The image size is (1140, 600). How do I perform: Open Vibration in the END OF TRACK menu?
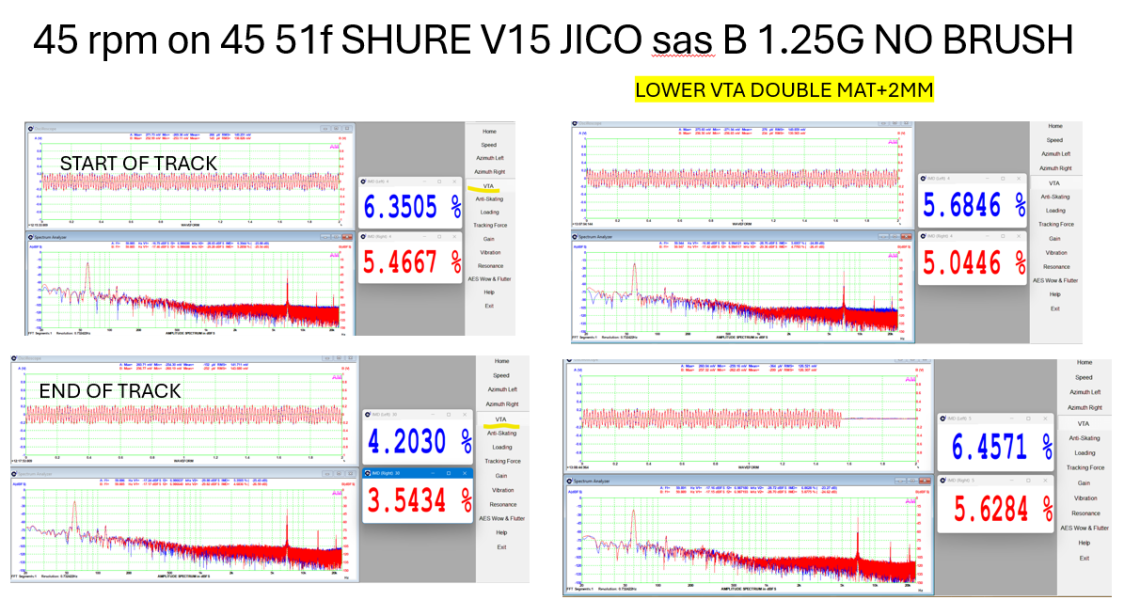point(502,490)
